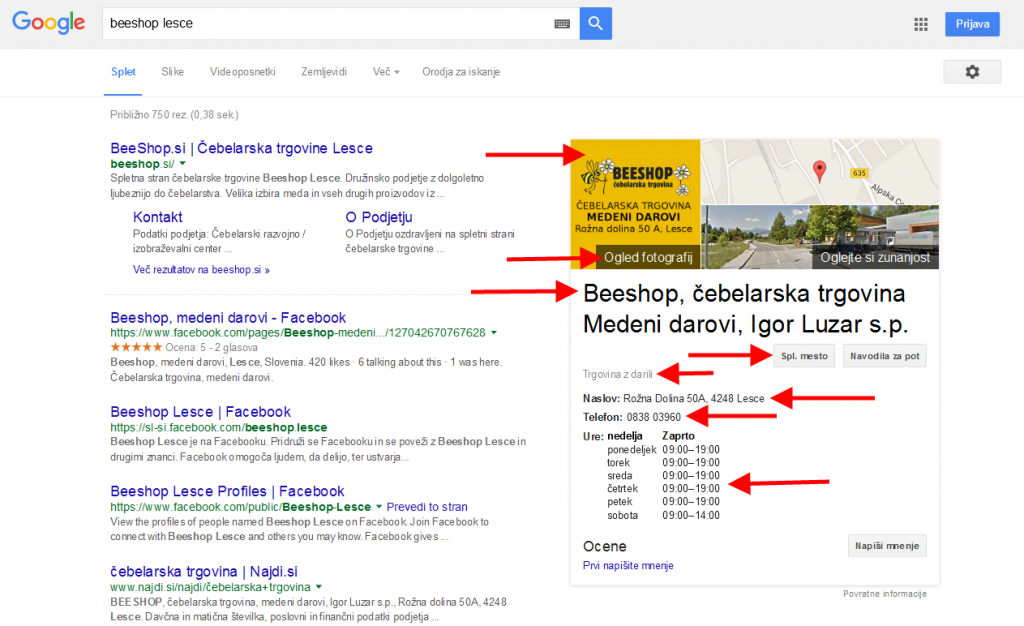Open the on-screen keyboard icon in search bar

563,22
